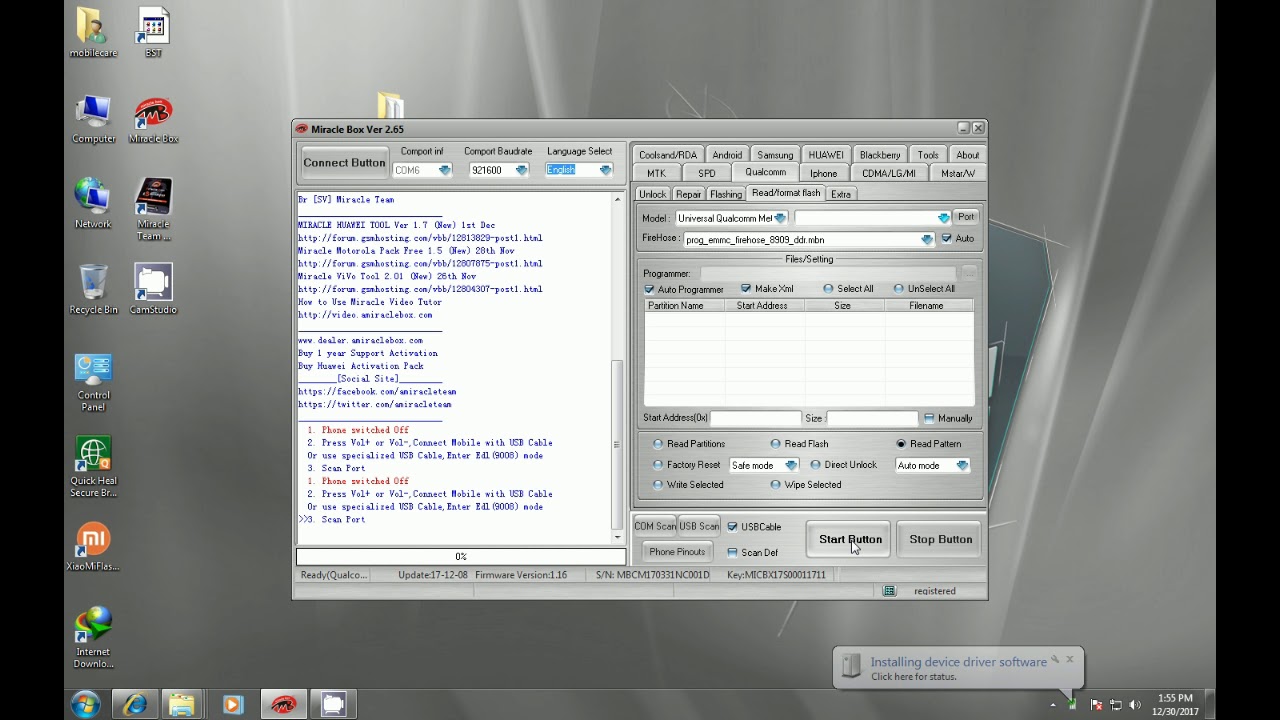Select the Factory Reset option

pyautogui.click(x=657, y=465)
